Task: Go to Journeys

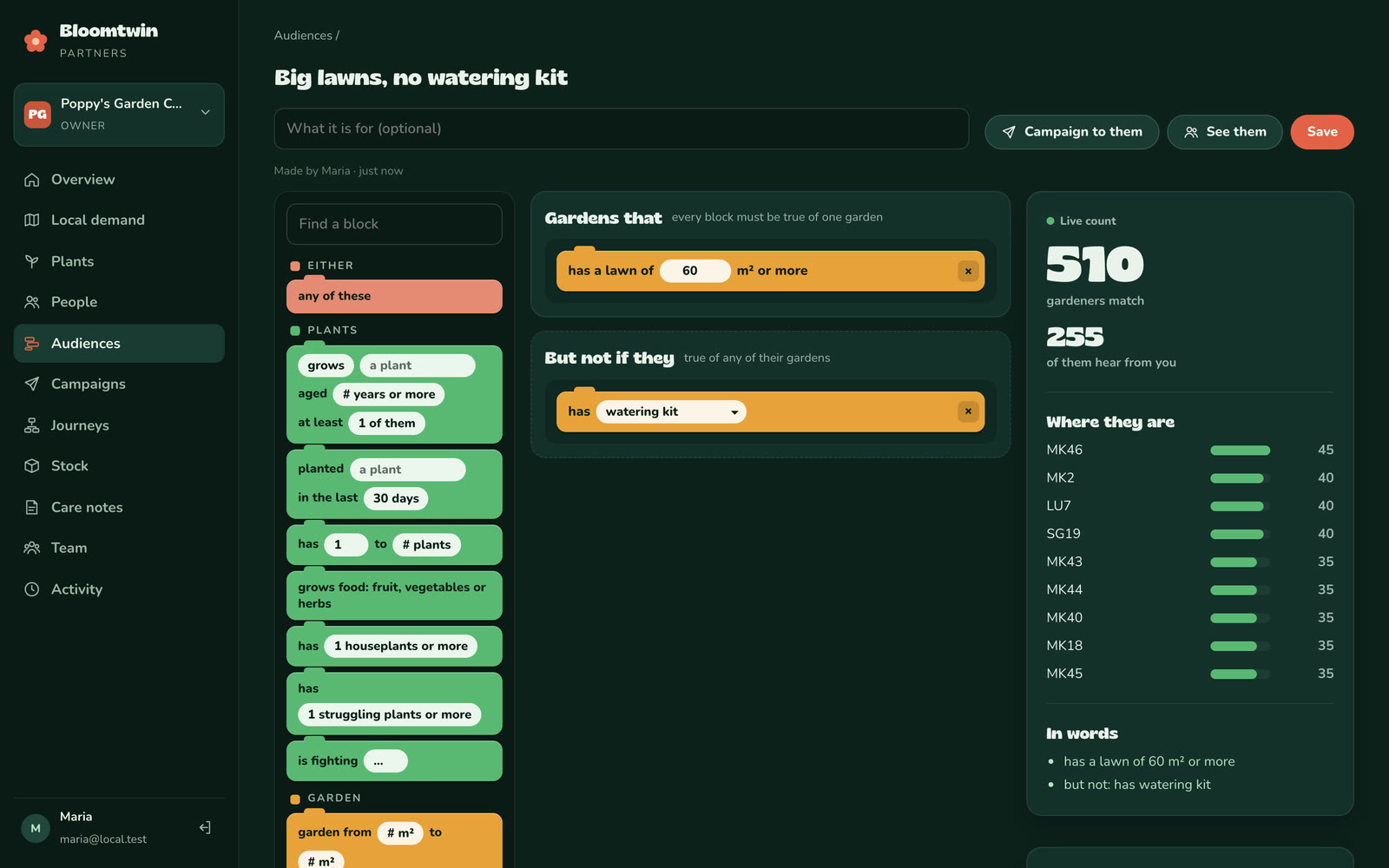Action: pos(119,425)
